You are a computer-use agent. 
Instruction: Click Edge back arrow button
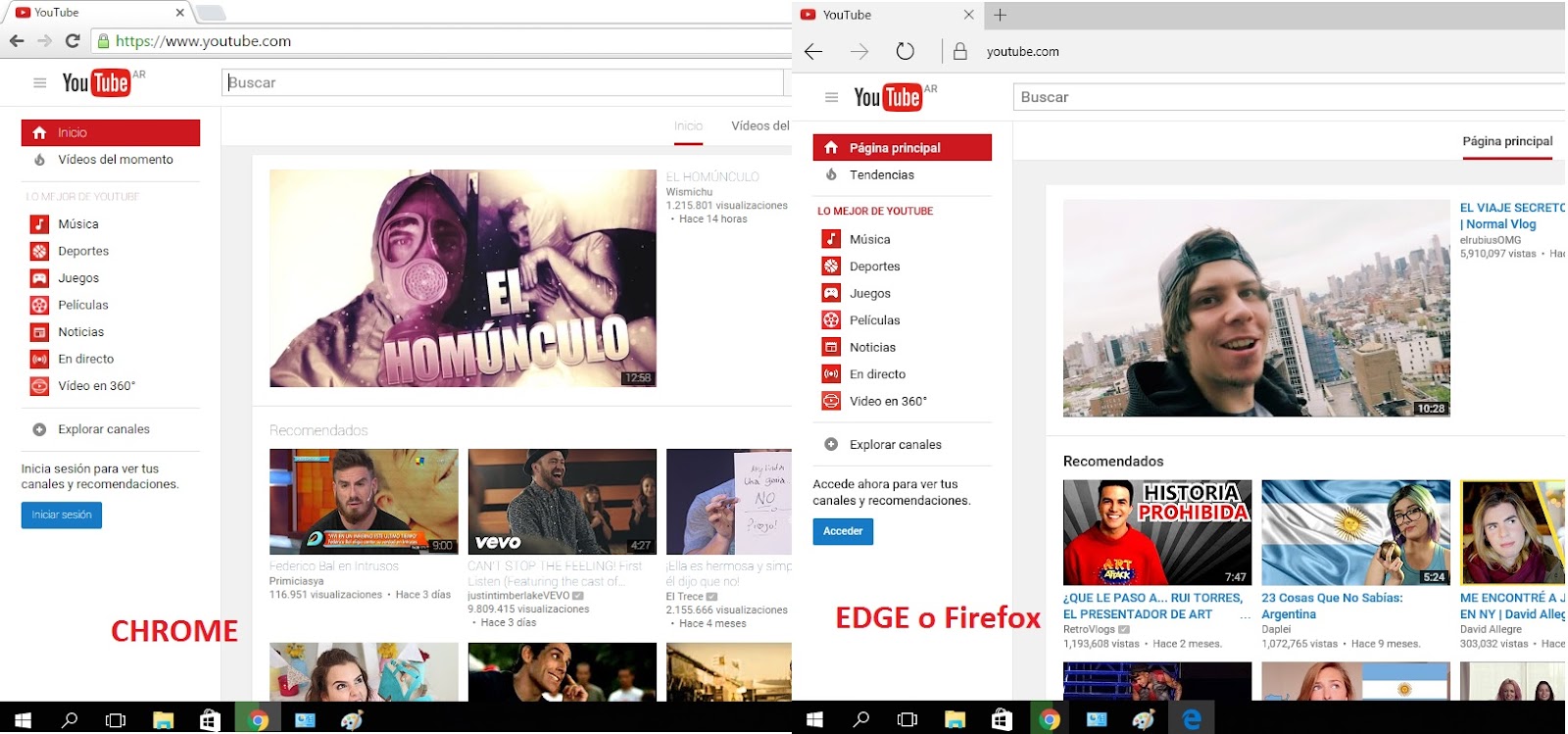(x=813, y=51)
